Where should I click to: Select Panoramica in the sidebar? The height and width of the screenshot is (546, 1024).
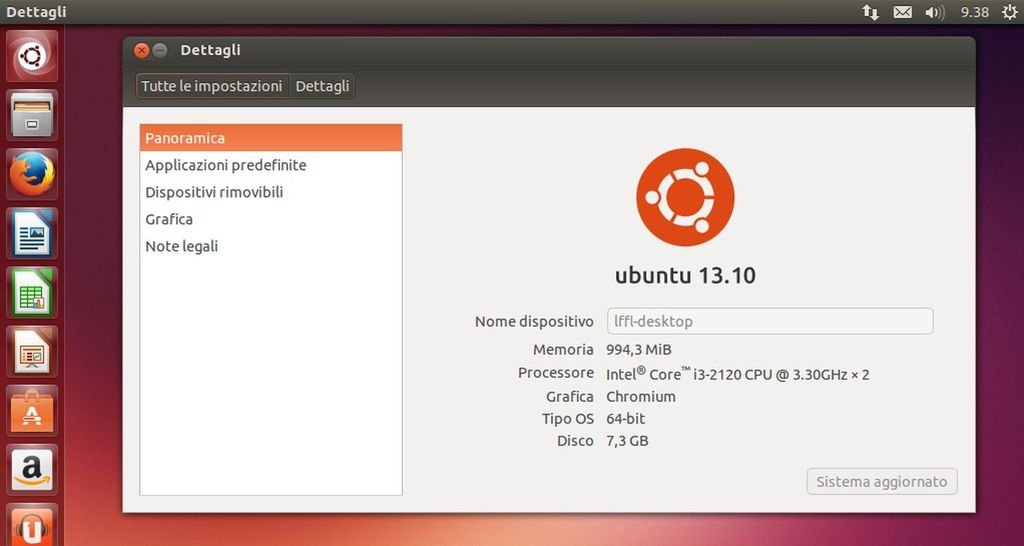tap(271, 138)
